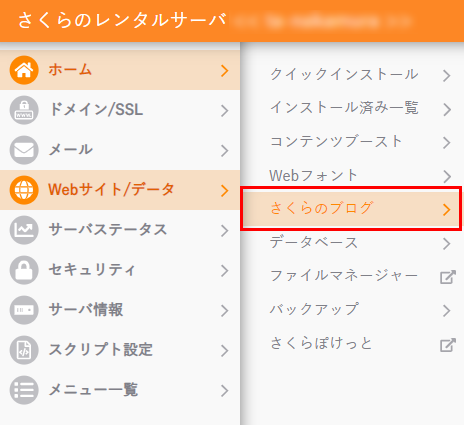Click the さくらのレンタルサーバ header title
The width and height of the screenshot is (464, 425).
(x=122, y=20)
